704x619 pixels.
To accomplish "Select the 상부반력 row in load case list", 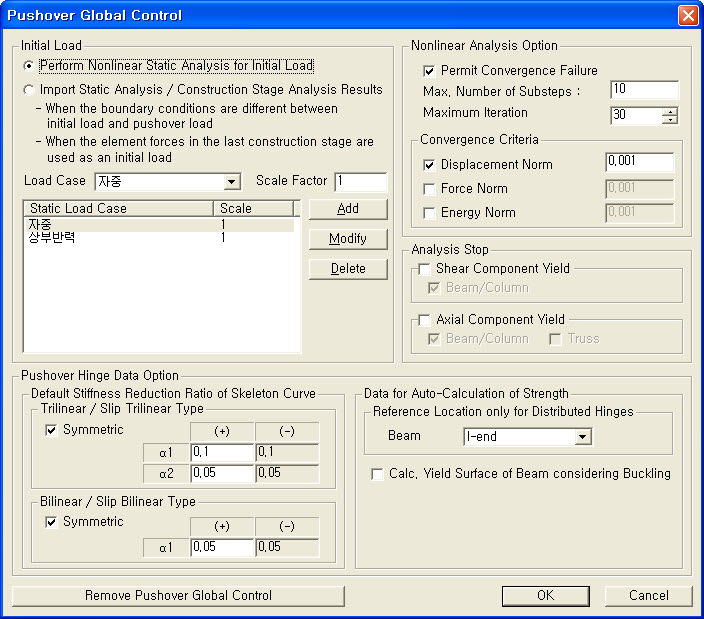I will point(160,237).
